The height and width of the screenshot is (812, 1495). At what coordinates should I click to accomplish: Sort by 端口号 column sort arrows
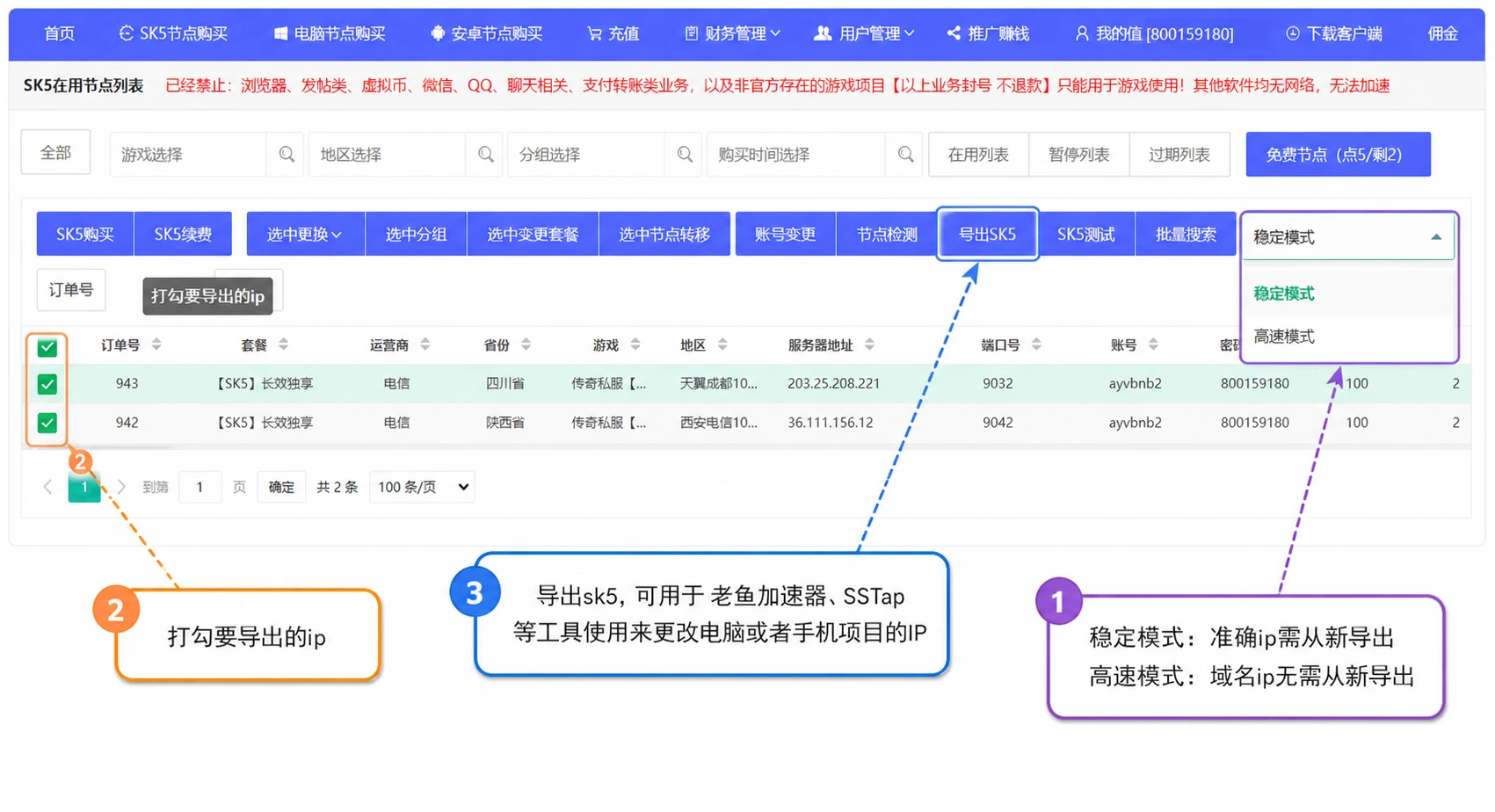click(1036, 344)
